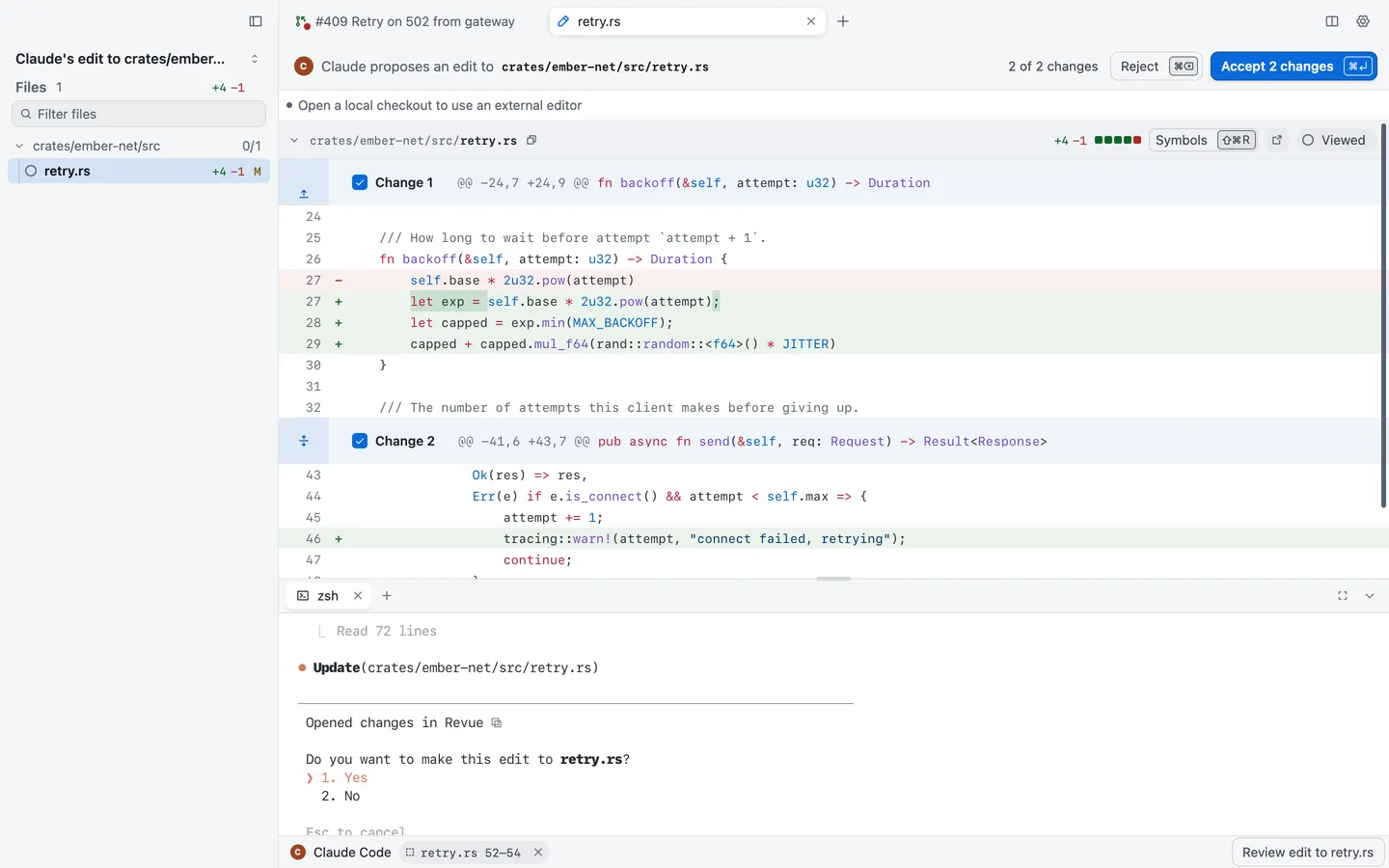Open the split view layout icon
This screenshot has height=868, width=1389.
(x=1332, y=21)
